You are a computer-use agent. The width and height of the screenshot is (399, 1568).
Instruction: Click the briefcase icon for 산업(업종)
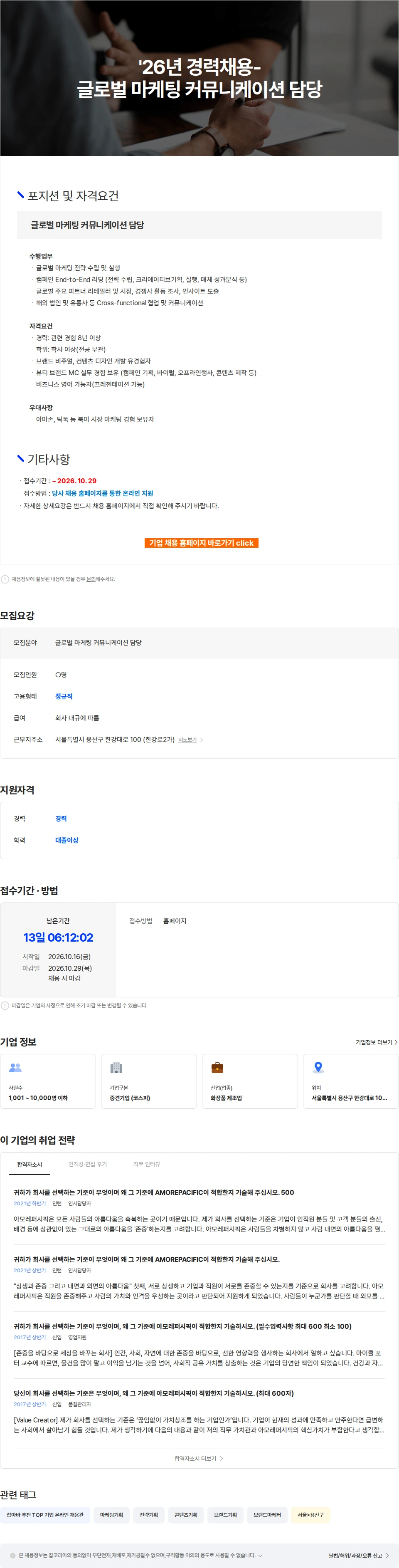(217, 1067)
